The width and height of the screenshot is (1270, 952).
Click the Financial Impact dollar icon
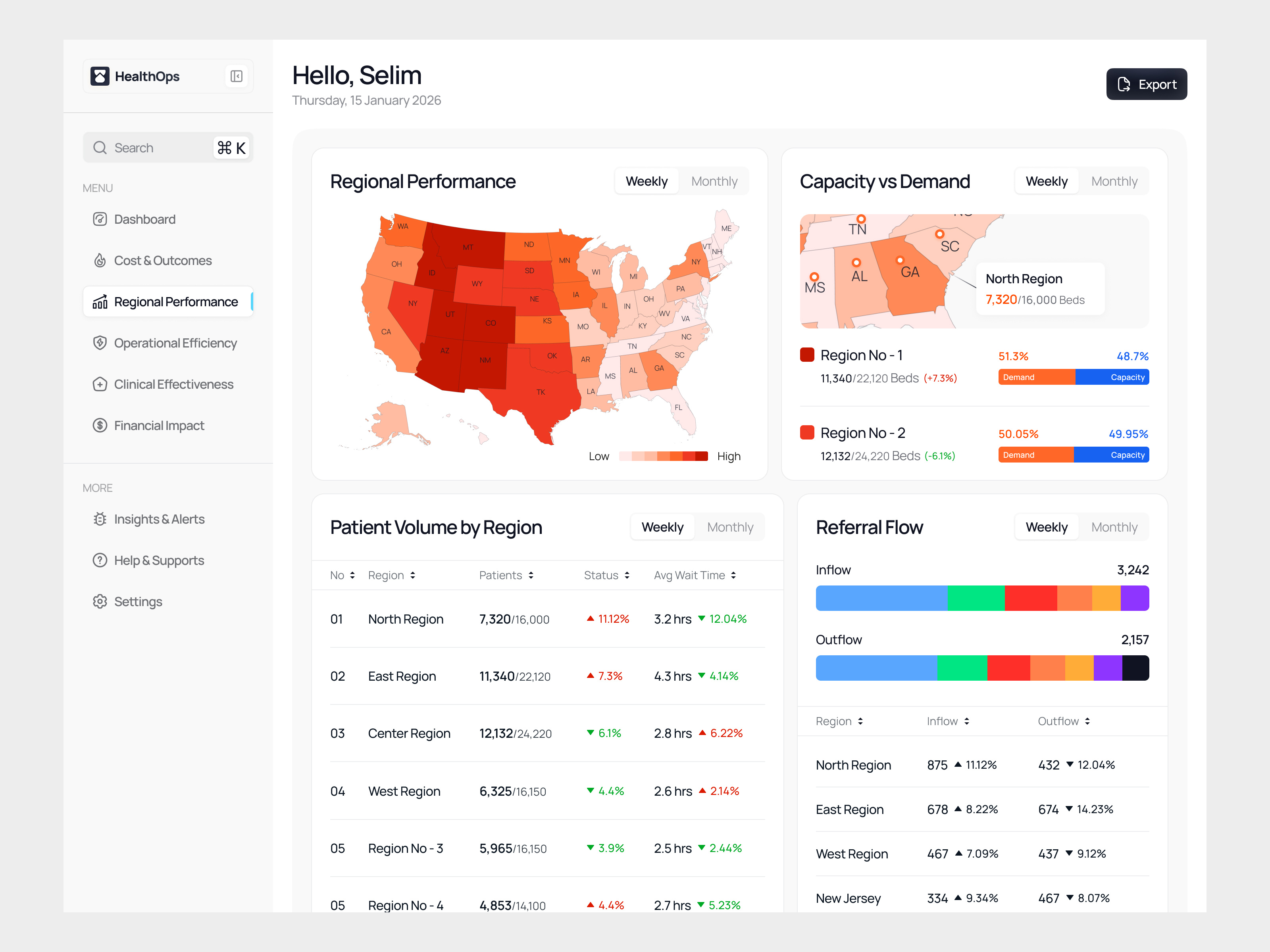click(x=100, y=426)
